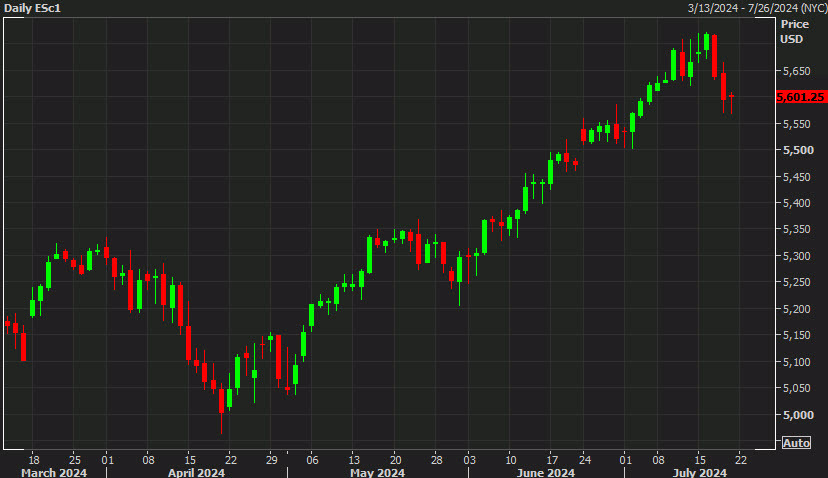This screenshot has height=478, width=828.
Task: Select the April 2024 month label
Action: pyautogui.click(x=196, y=472)
